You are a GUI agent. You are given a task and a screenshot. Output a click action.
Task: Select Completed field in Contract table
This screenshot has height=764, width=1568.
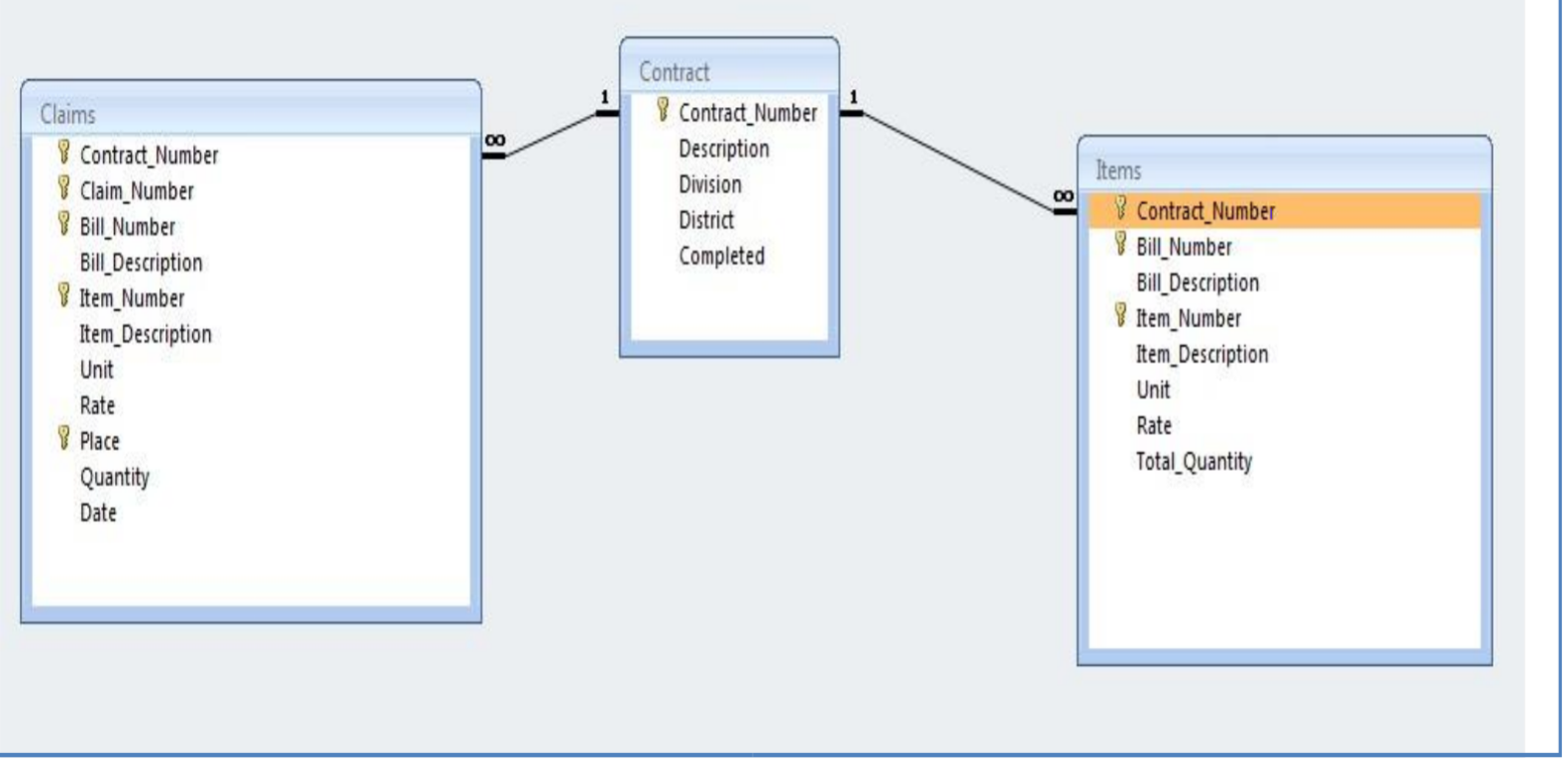[721, 256]
